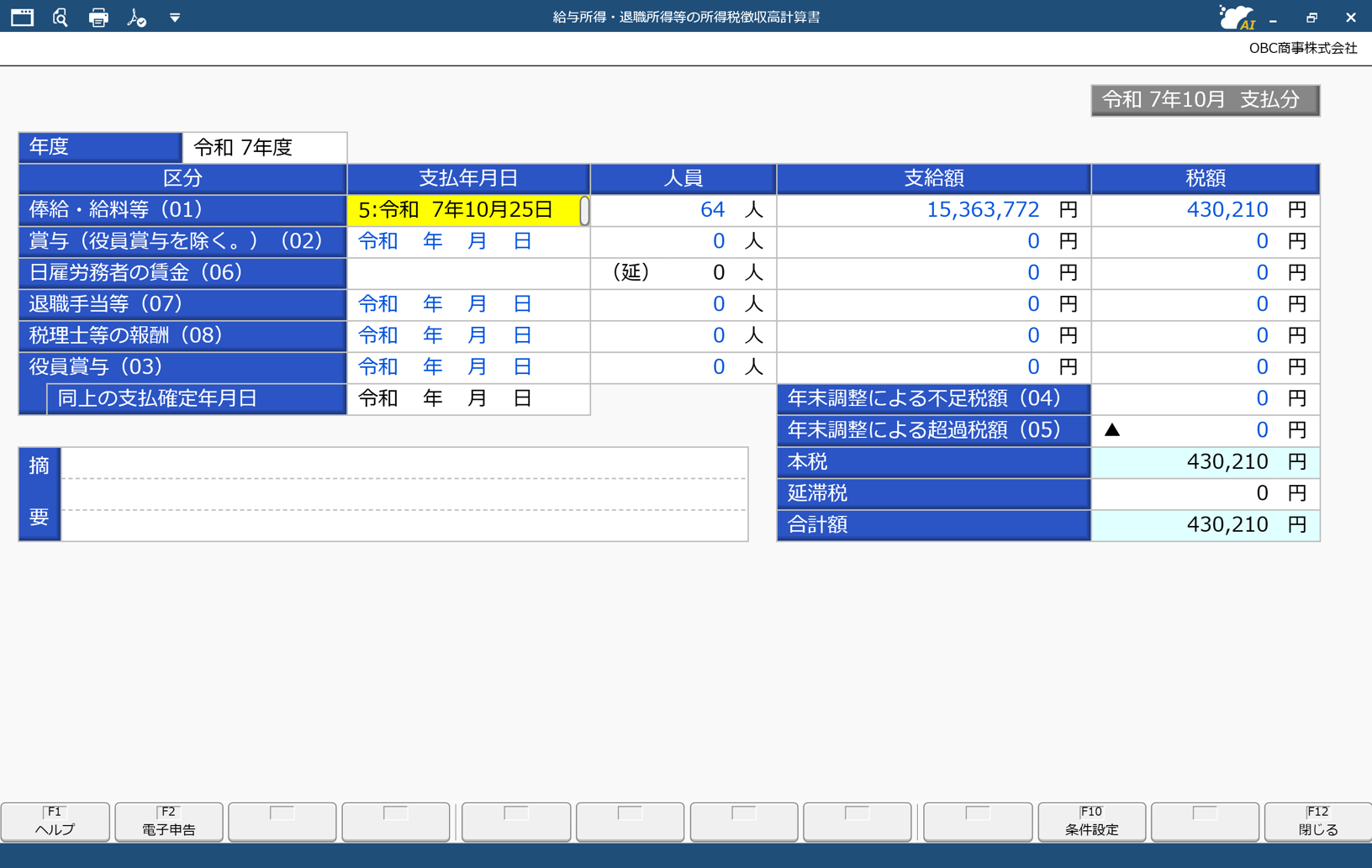The width and height of the screenshot is (1372, 868).
Task: Open the AI cloud assistant icon
Action: coord(1235,17)
